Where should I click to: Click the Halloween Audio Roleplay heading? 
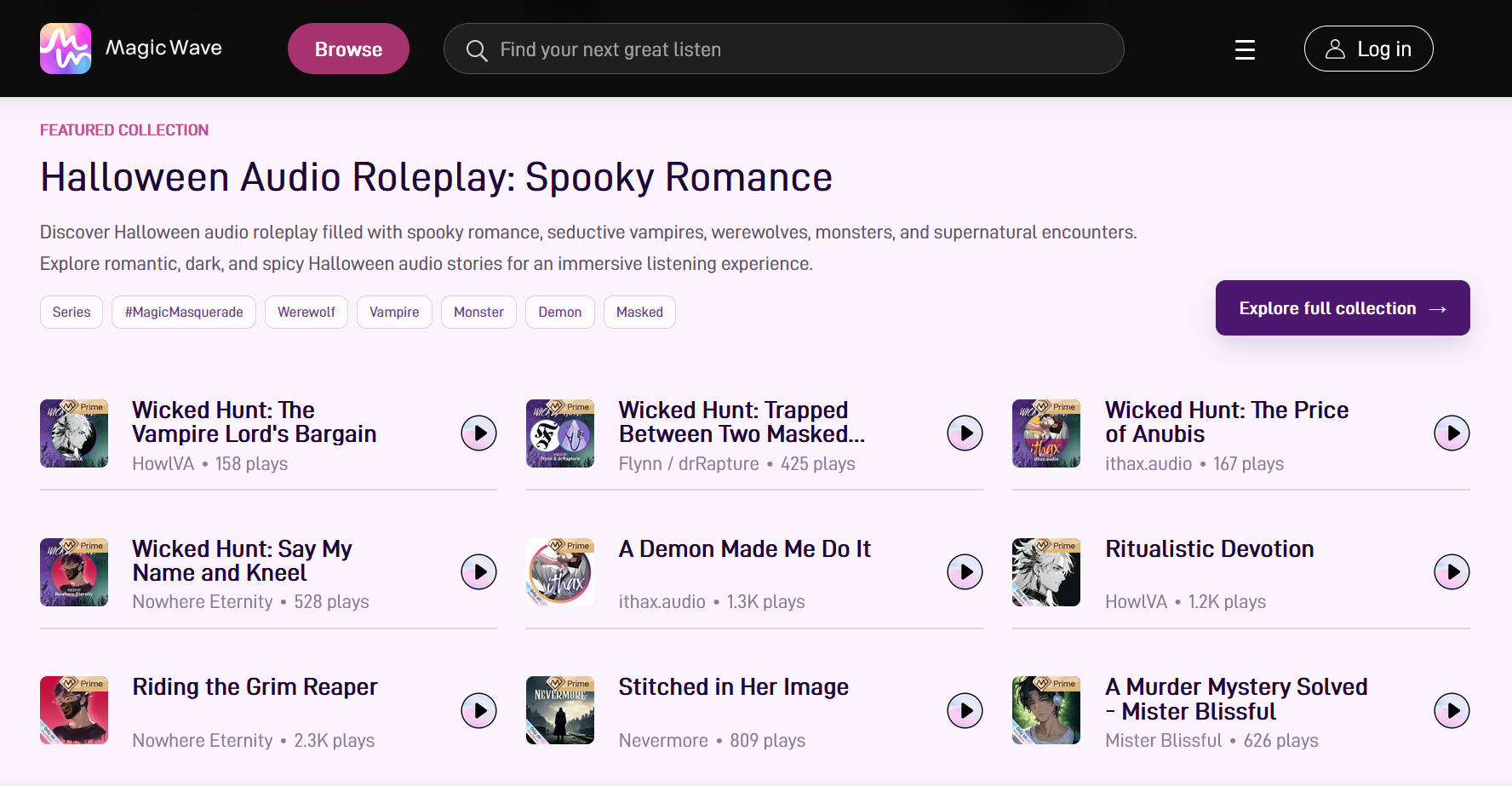tap(436, 177)
